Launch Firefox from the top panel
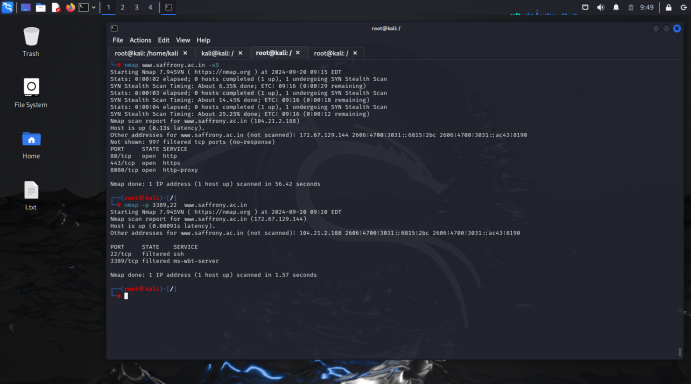Screen dimensions: 691x384 (70, 7)
